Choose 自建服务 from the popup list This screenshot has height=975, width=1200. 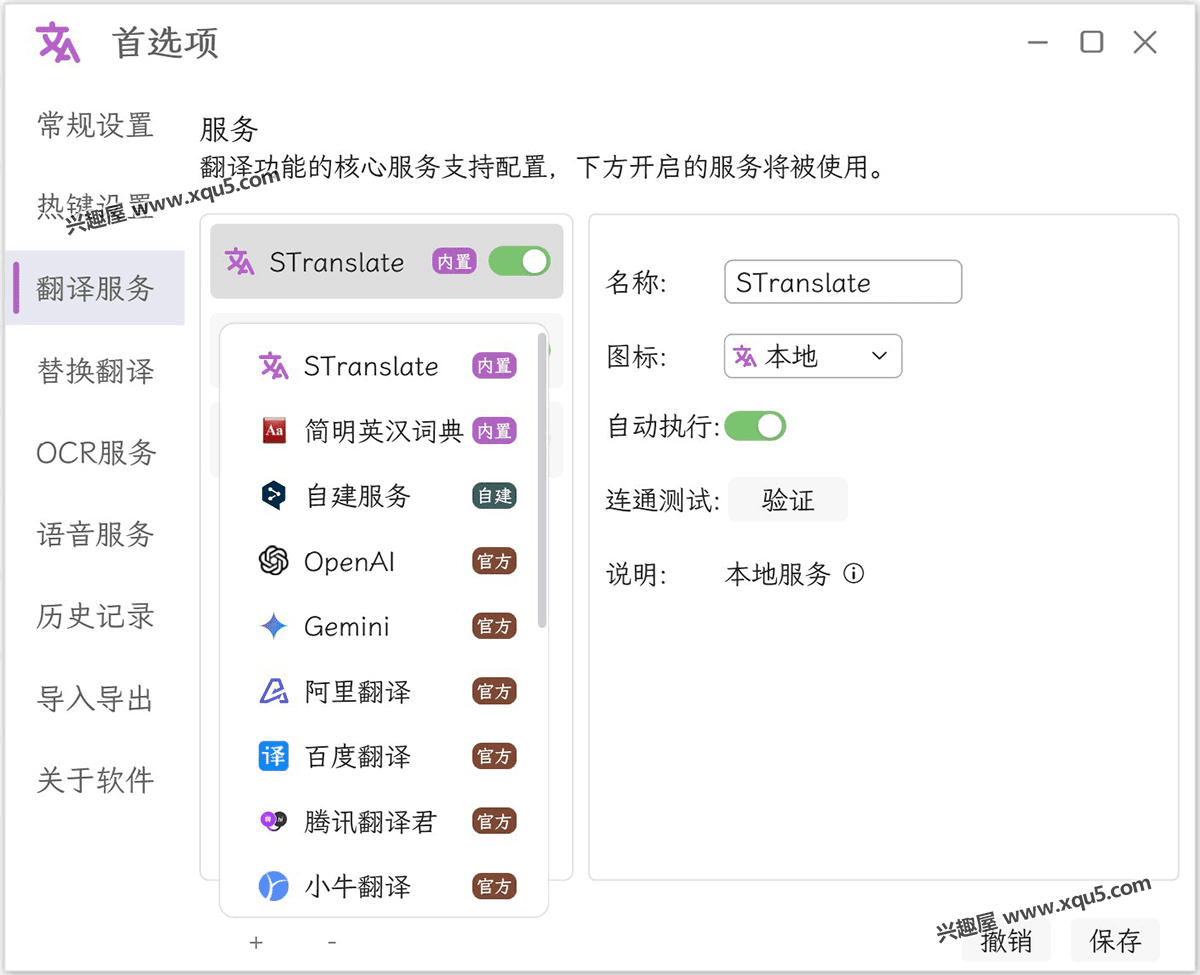(x=384, y=496)
